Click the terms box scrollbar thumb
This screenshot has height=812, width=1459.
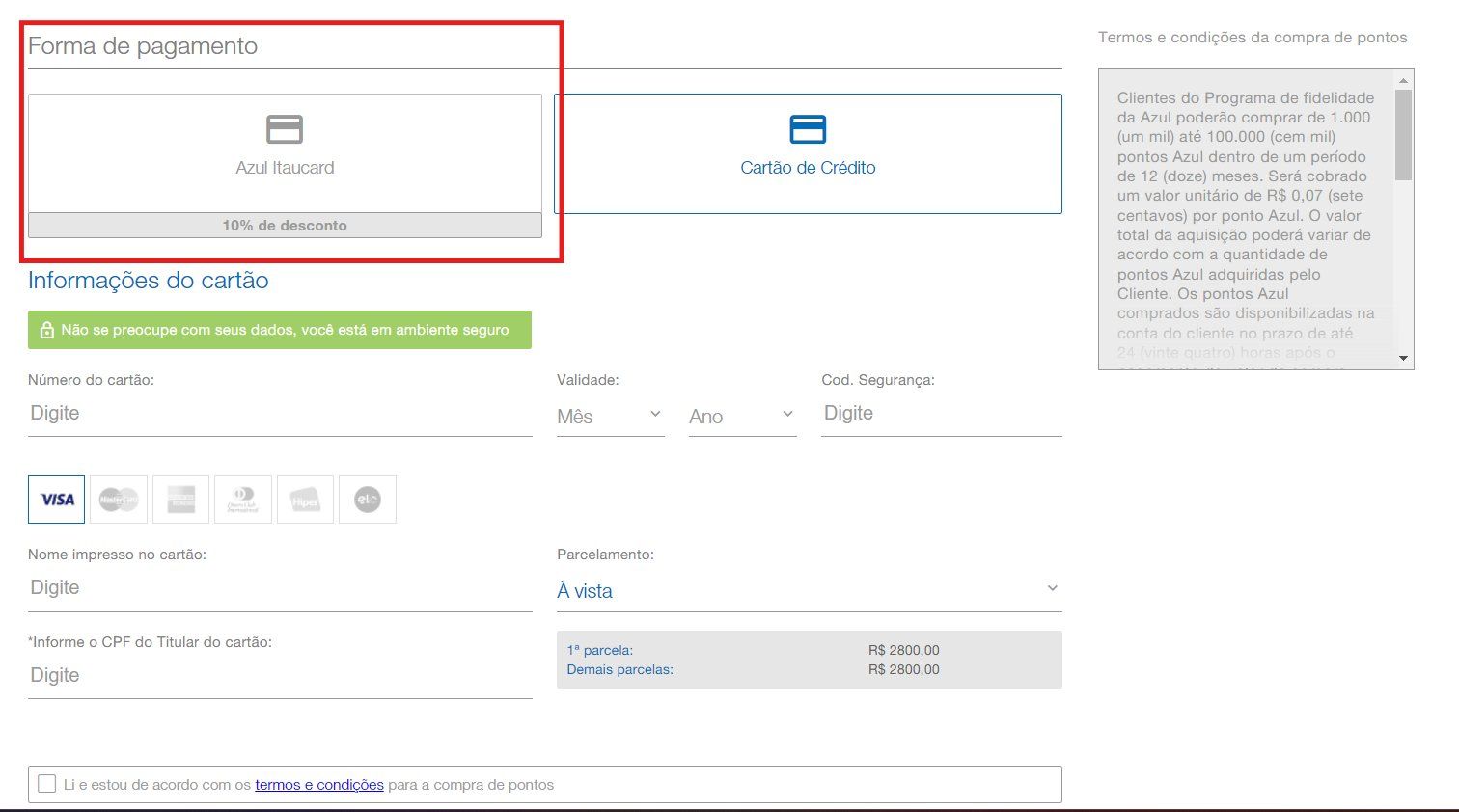[x=1404, y=135]
